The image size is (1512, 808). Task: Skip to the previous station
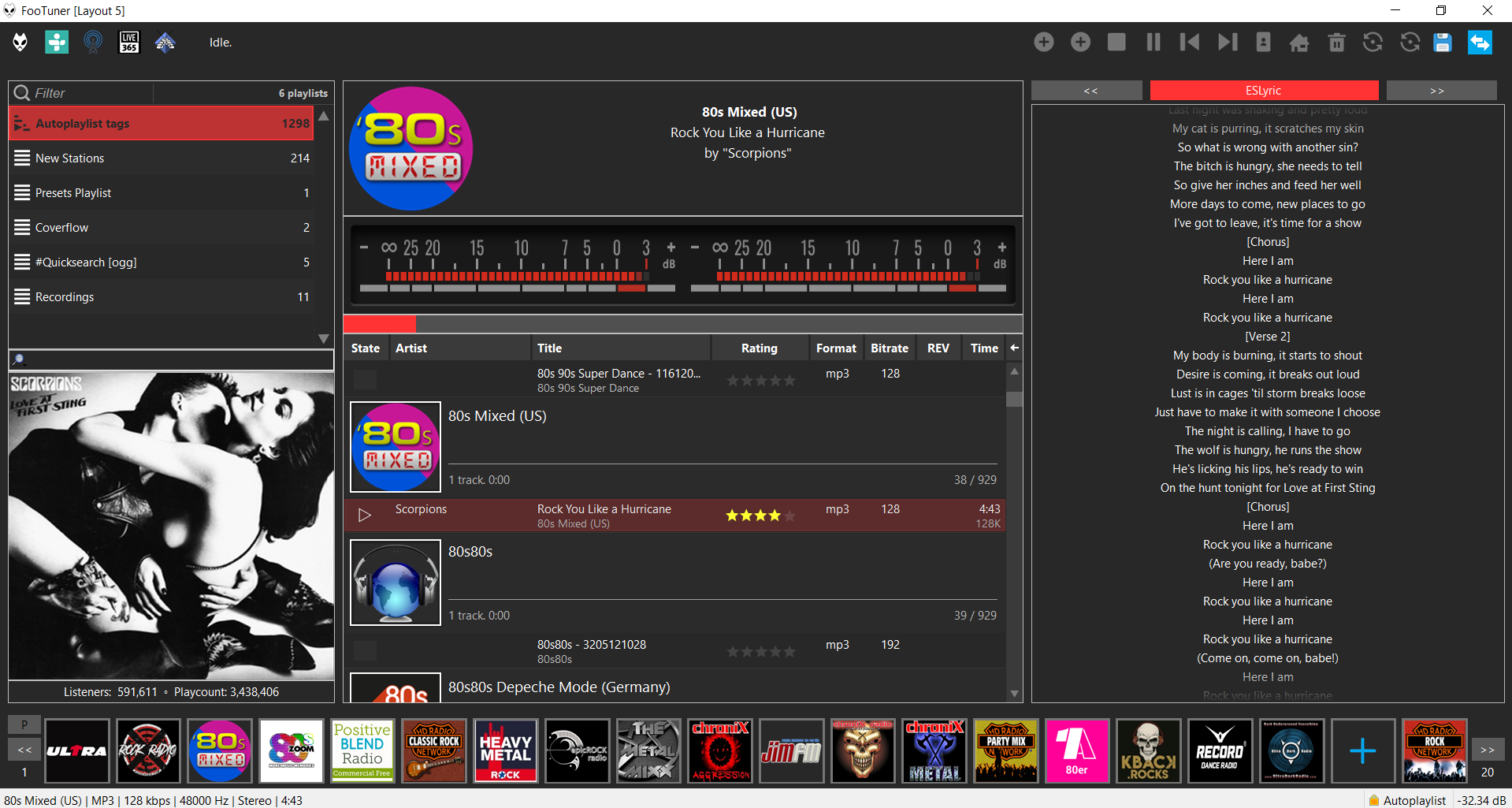click(1190, 42)
